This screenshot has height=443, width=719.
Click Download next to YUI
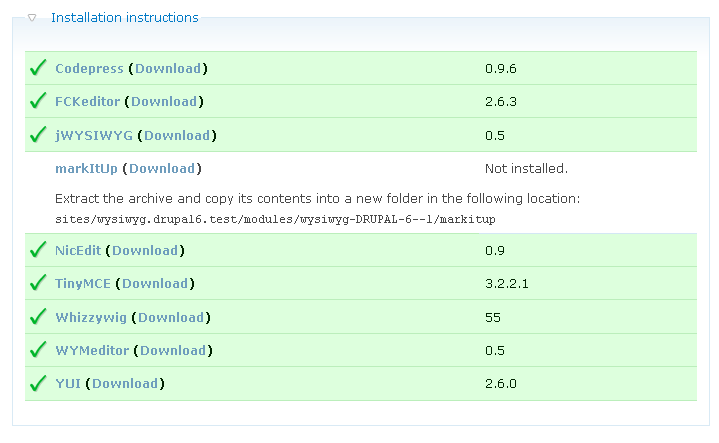125,383
